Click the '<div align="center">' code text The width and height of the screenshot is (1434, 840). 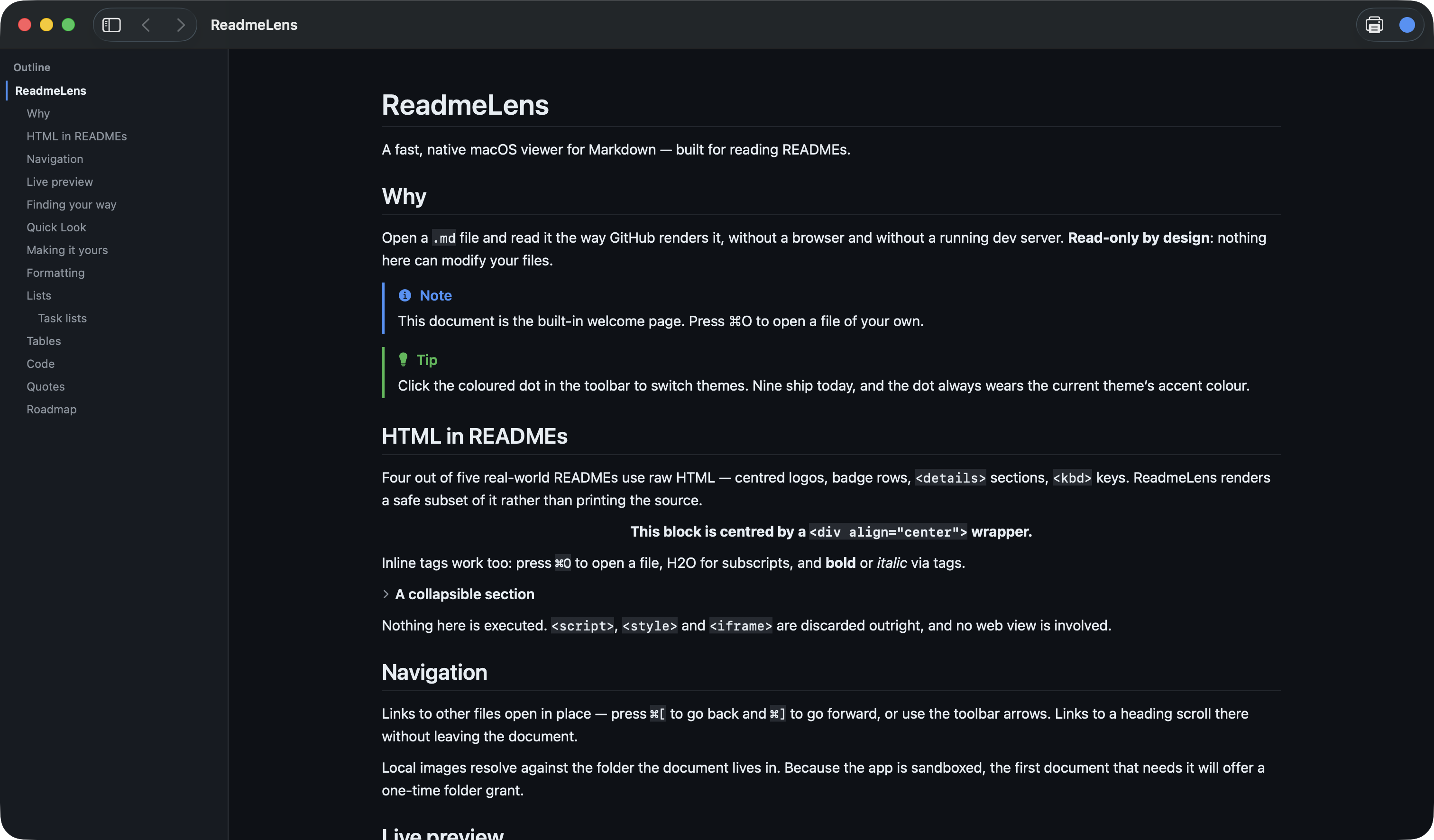888,532
